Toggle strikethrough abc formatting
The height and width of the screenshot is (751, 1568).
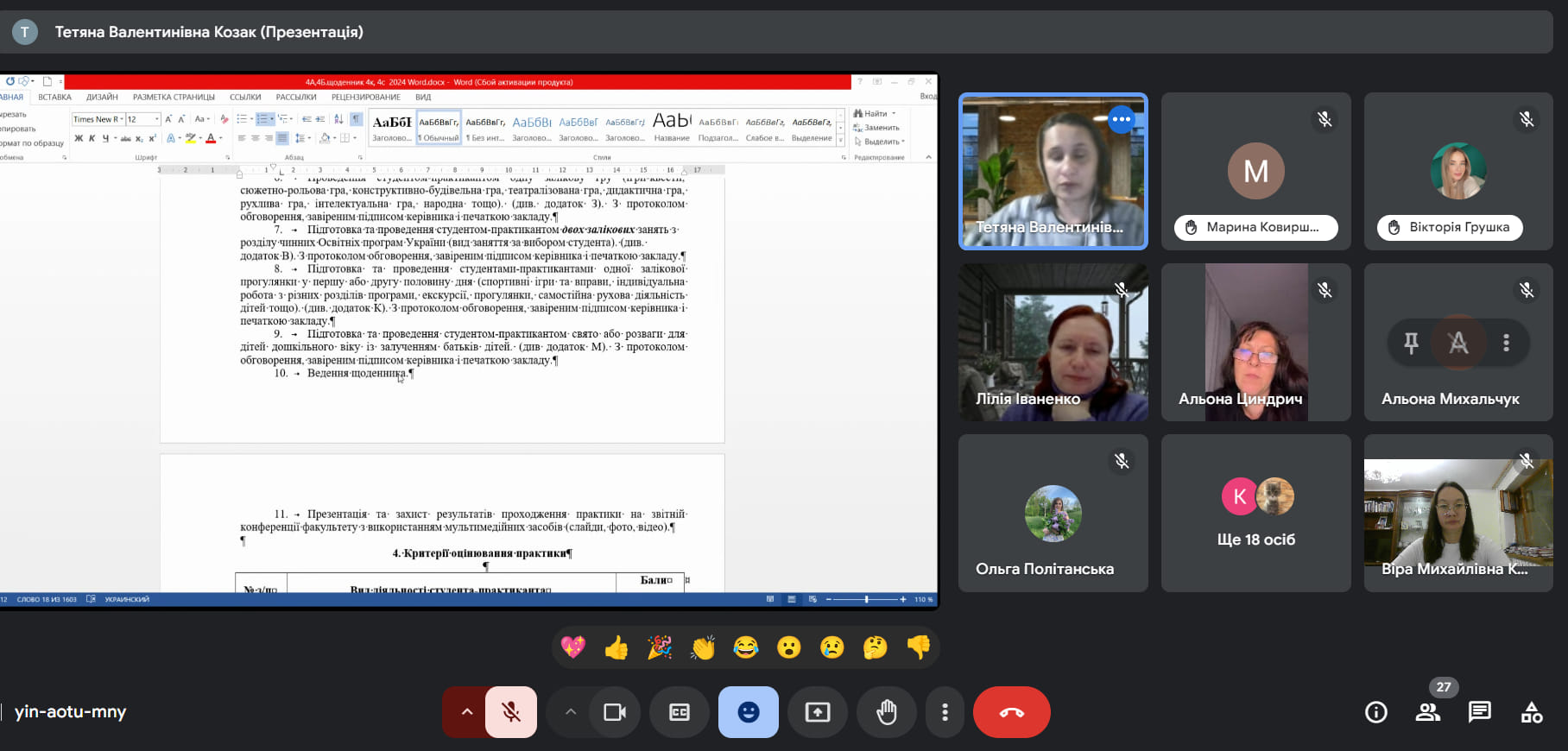(x=126, y=138)
